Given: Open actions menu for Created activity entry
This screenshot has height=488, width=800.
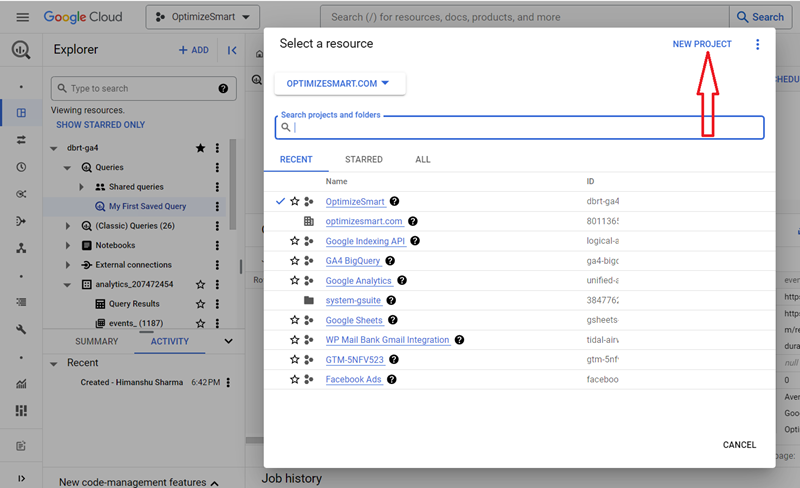Looking at the screenshot, I should tap(228, 382).
